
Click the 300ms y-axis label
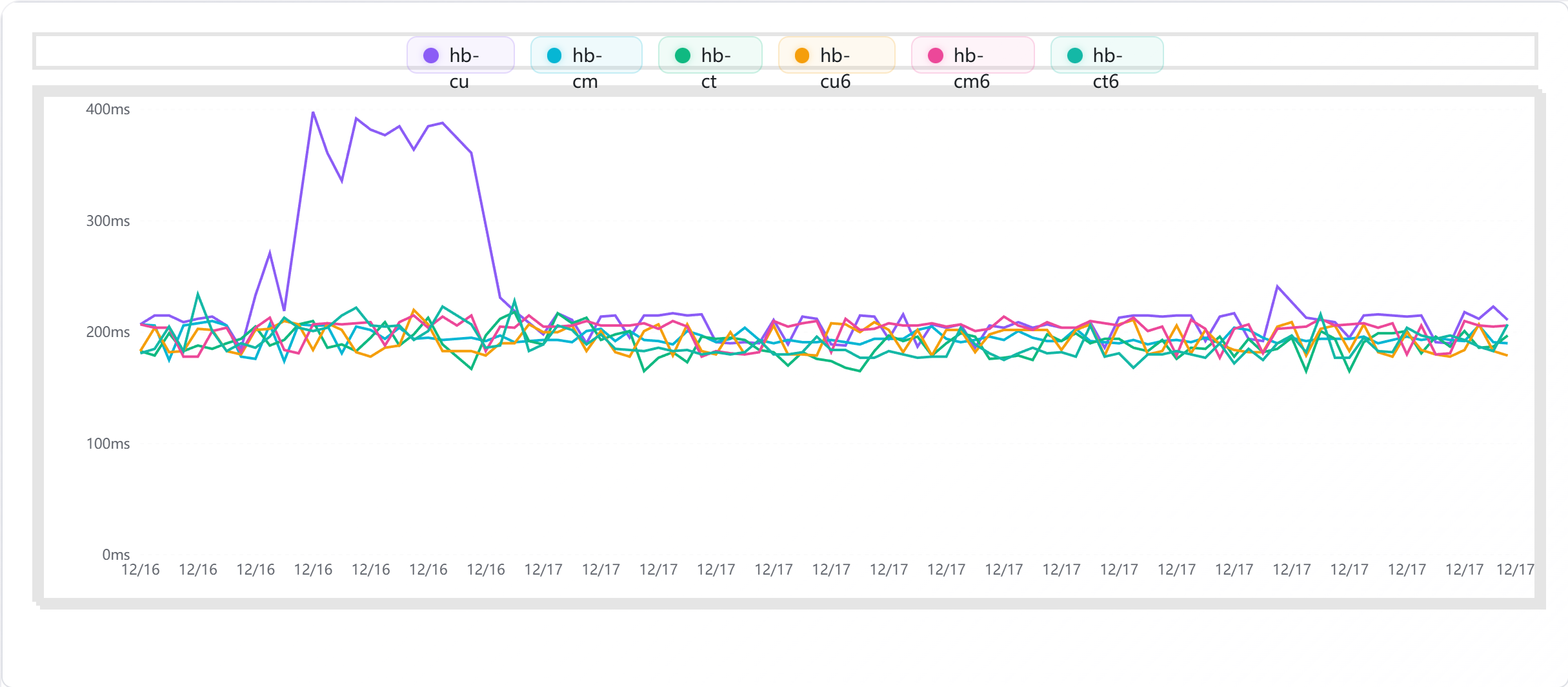[x=108, y=221]
